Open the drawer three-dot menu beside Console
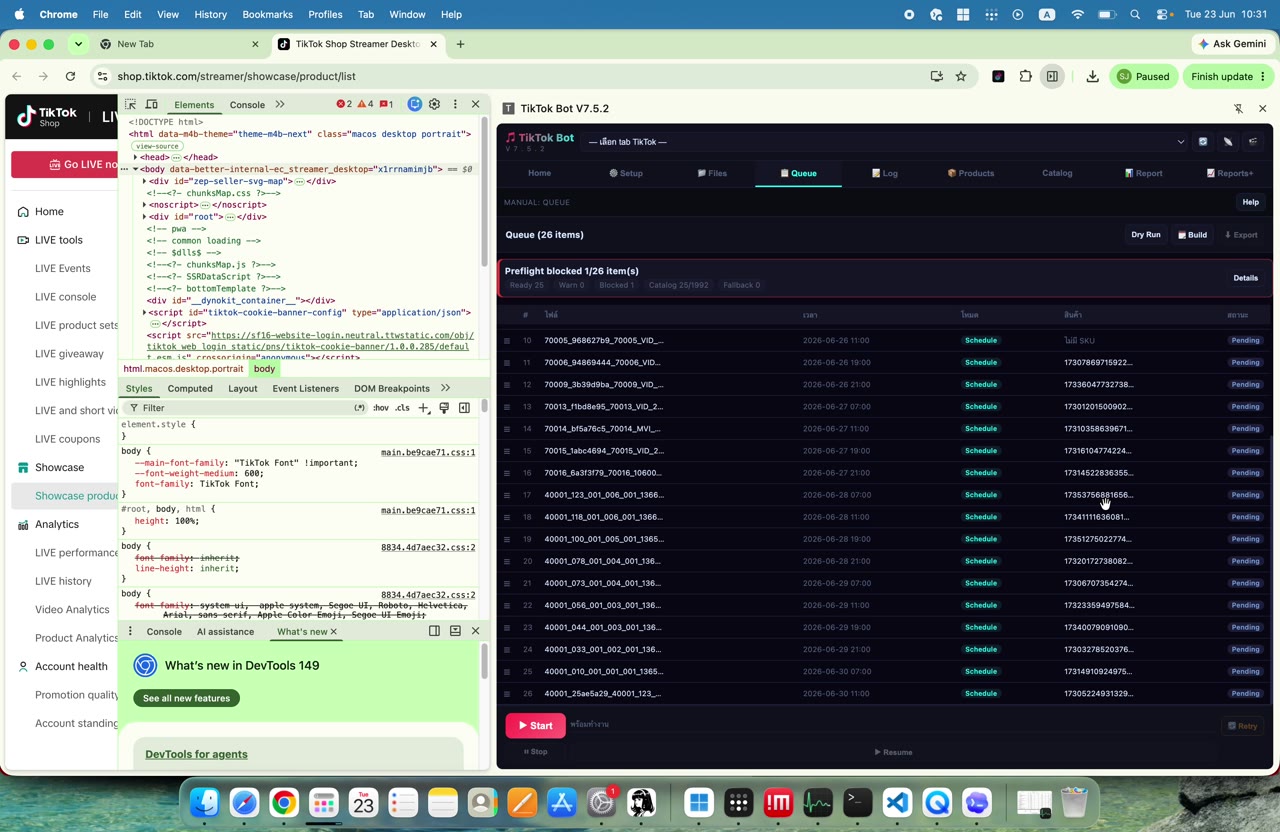Image resolution: width=1280 pixels, height=832 pixels. tap(130, 631)
